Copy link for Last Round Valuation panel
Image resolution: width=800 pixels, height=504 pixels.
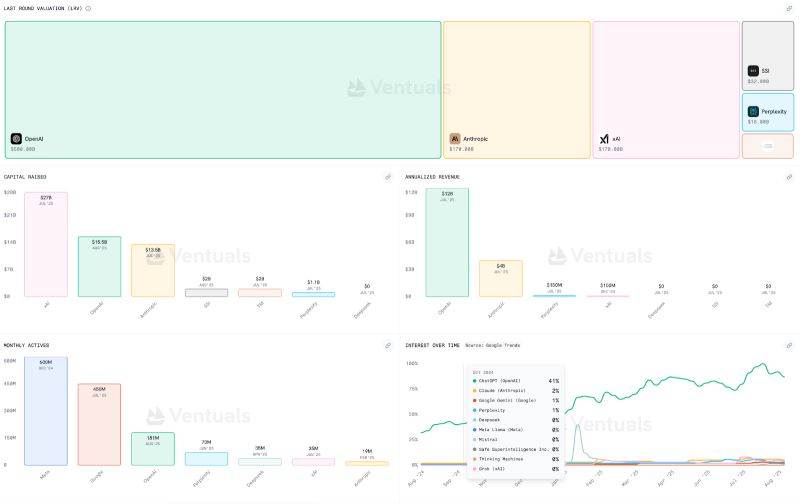pyautogui.click(x=789, y=8)
